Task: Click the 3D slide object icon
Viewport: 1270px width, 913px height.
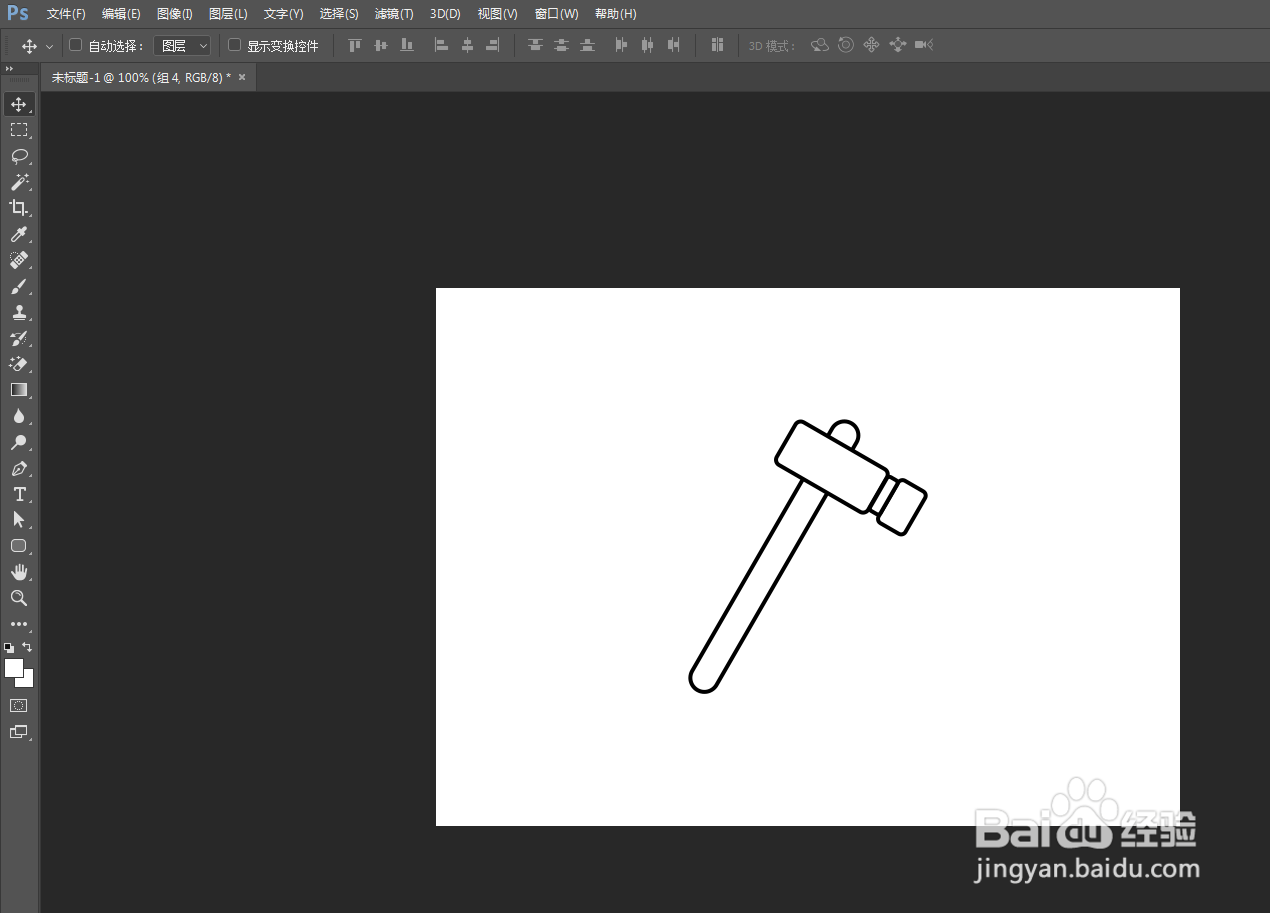Action: pos(897,45)
